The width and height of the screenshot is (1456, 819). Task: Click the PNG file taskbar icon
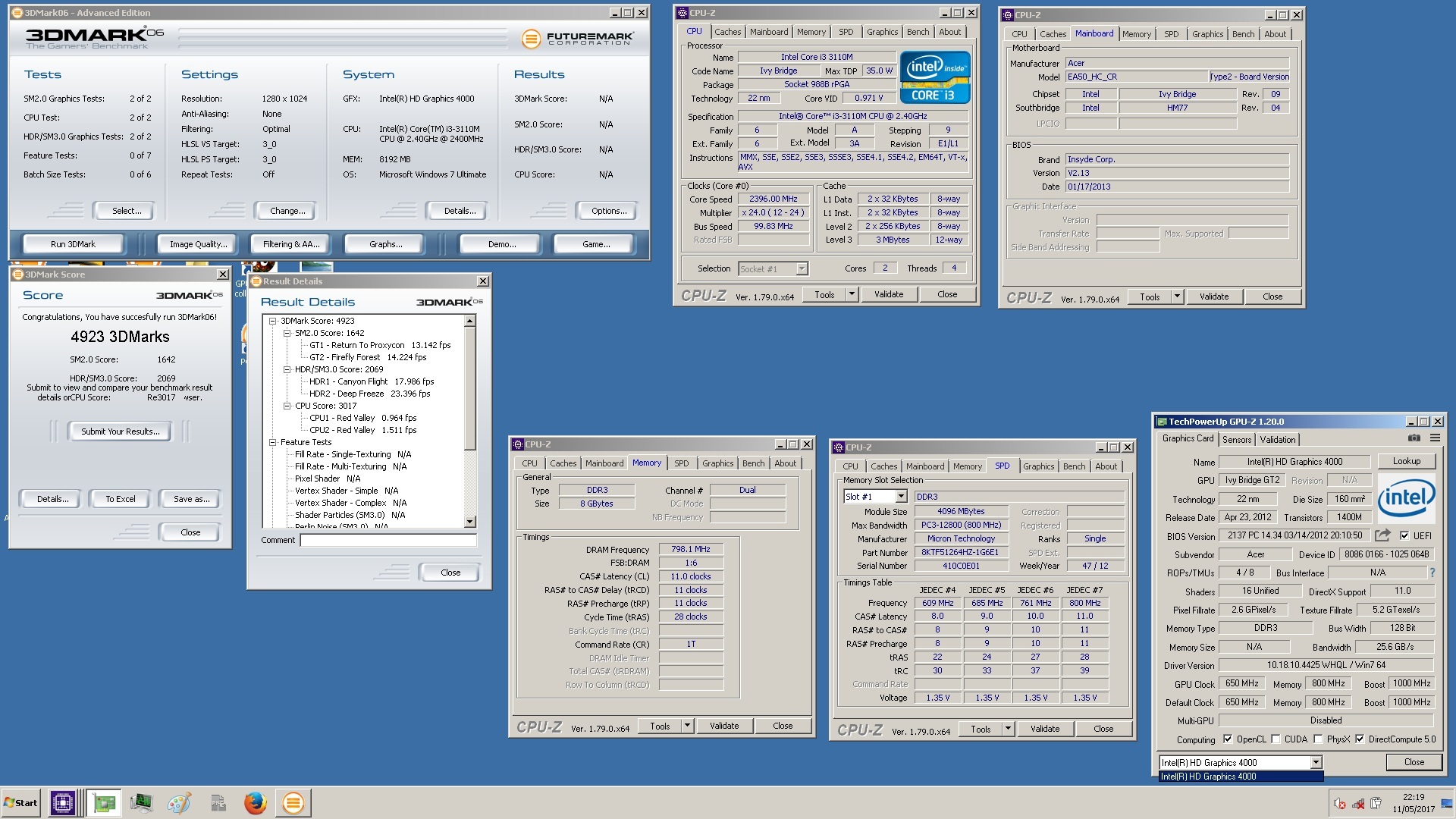(x=218, y=802)
